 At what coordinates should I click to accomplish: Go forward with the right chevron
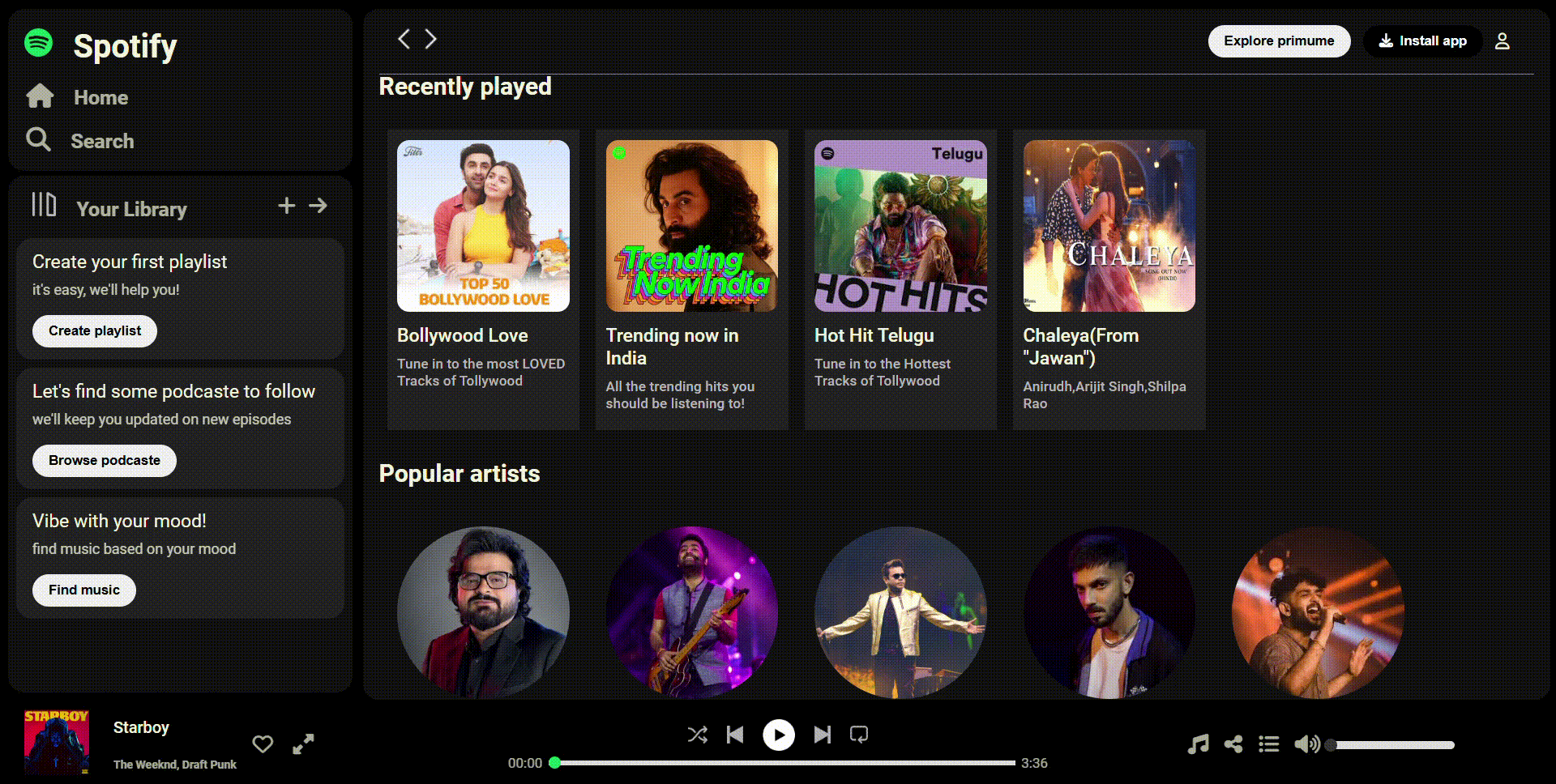point(431,39)
